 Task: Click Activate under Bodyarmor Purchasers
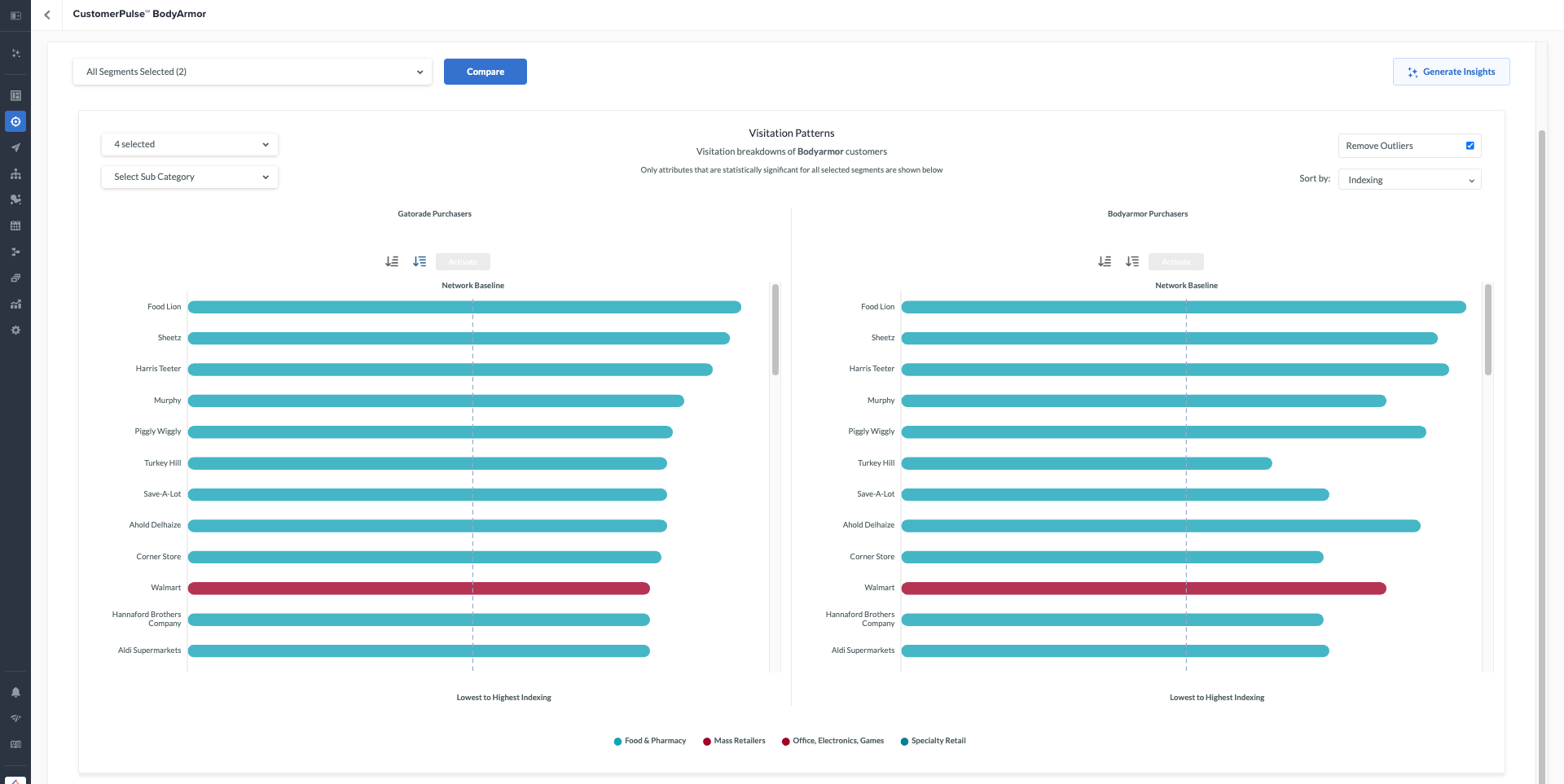[x=1176, y=261]
